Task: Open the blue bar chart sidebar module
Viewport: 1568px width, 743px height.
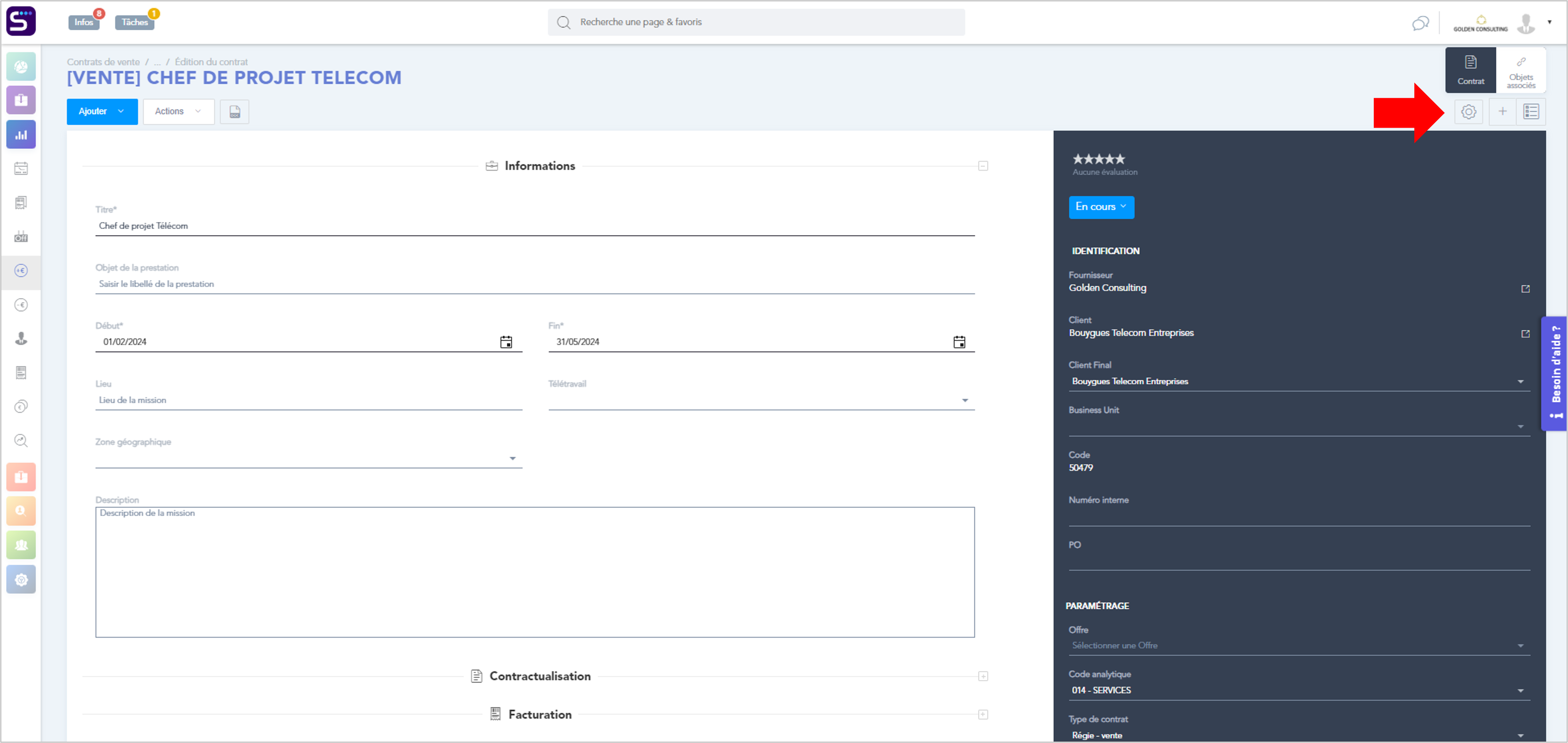Action: pyautogui.click(x=21, y=134)
